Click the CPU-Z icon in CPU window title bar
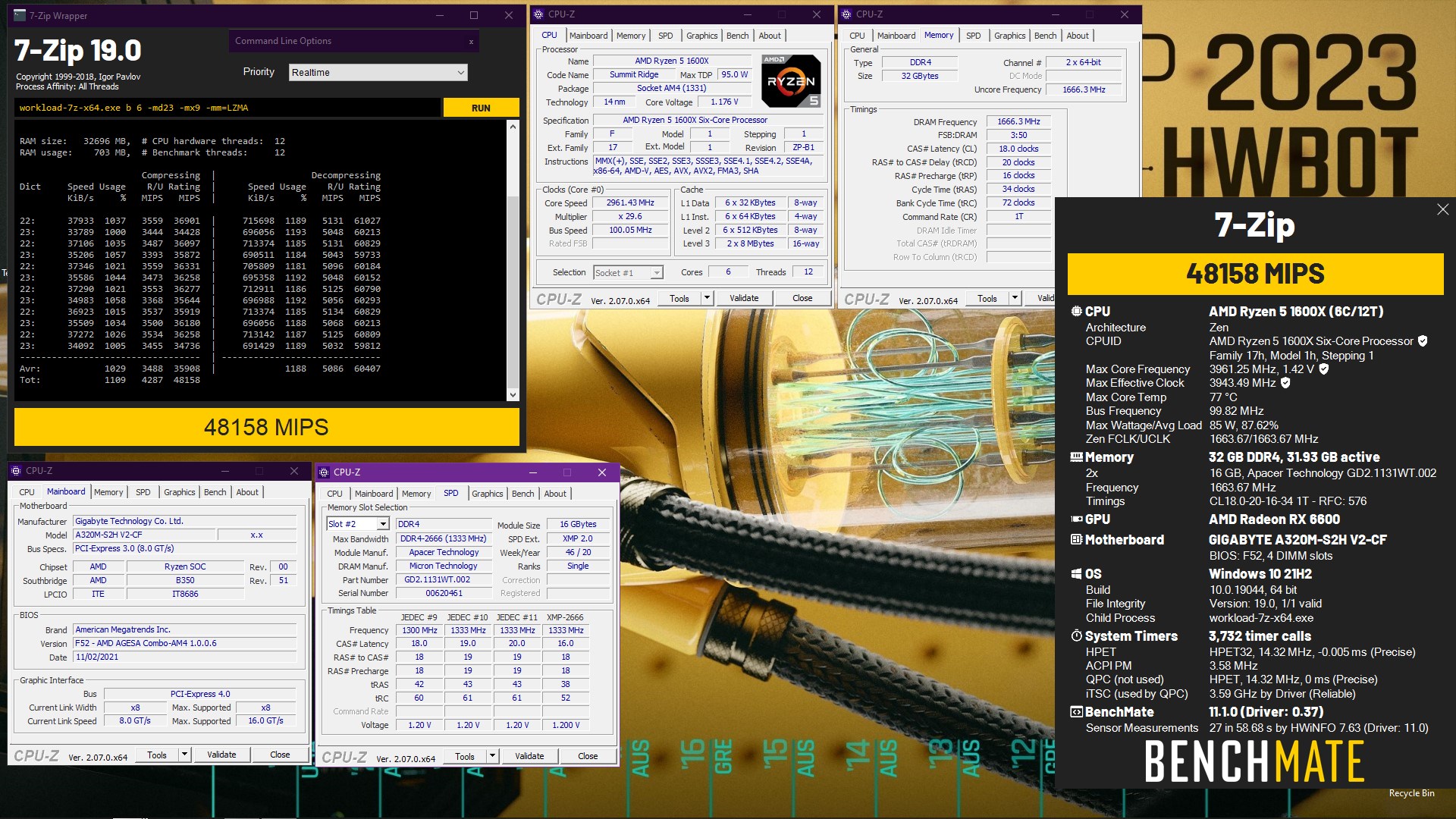The image size is (1456, 819). click(538, 14)
